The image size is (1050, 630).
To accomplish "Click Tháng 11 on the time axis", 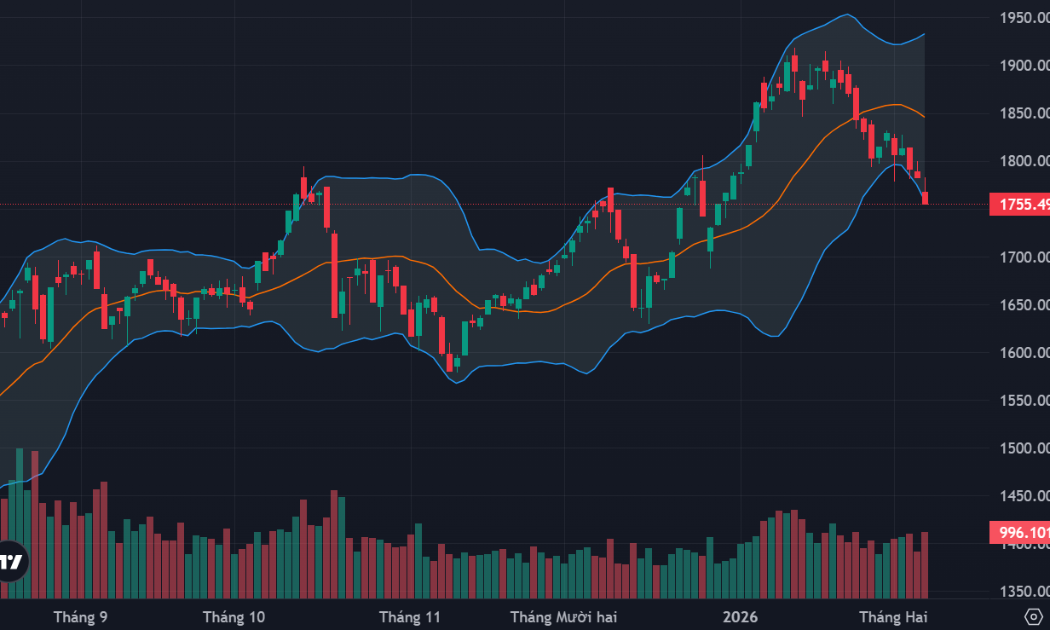I will click(410, 616).
